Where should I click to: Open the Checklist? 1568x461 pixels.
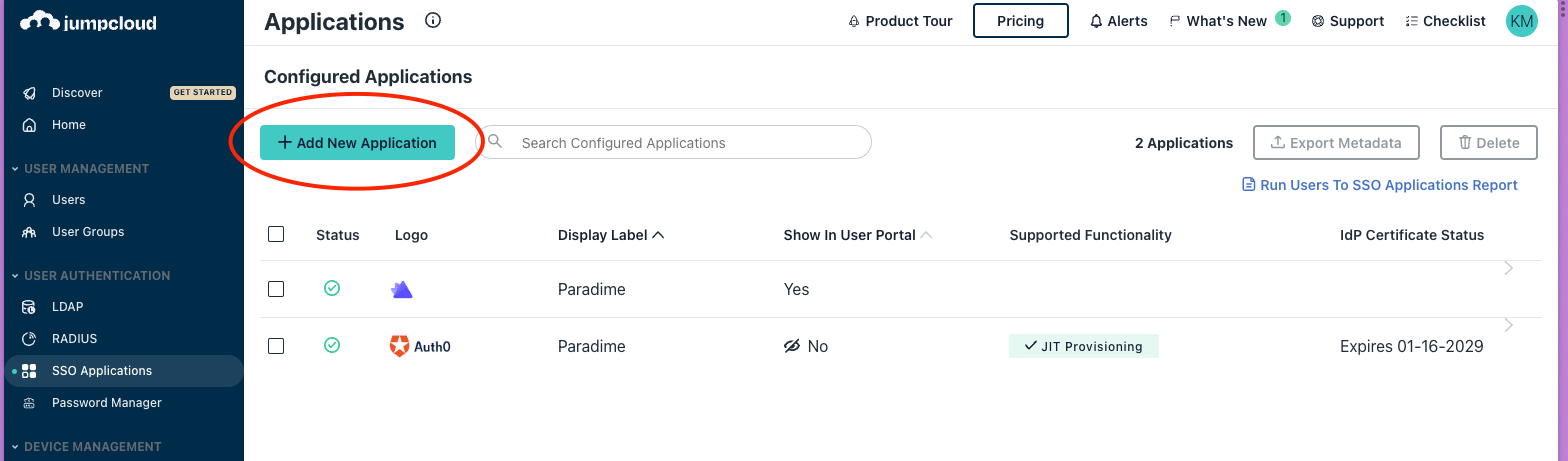[x=1445, y=21]
